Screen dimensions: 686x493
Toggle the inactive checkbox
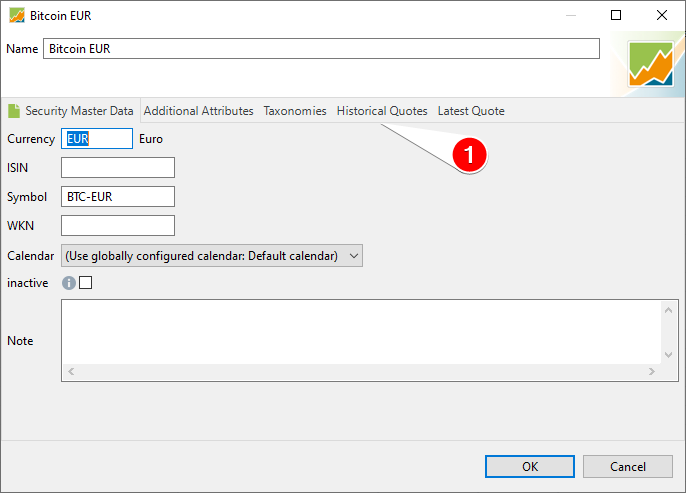[86, 283]
